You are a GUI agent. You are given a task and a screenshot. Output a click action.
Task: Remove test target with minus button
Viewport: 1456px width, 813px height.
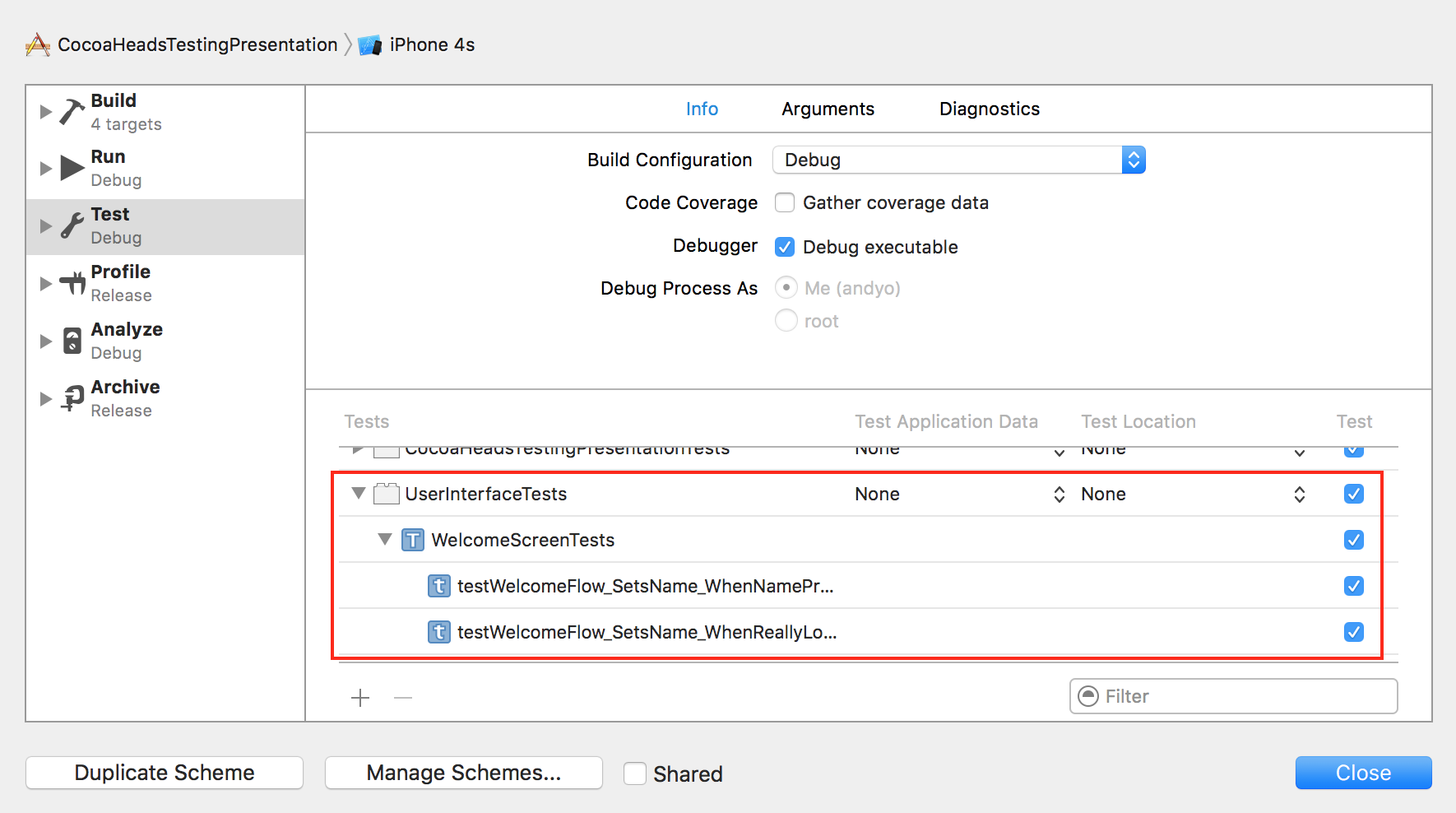click(403, 698)
